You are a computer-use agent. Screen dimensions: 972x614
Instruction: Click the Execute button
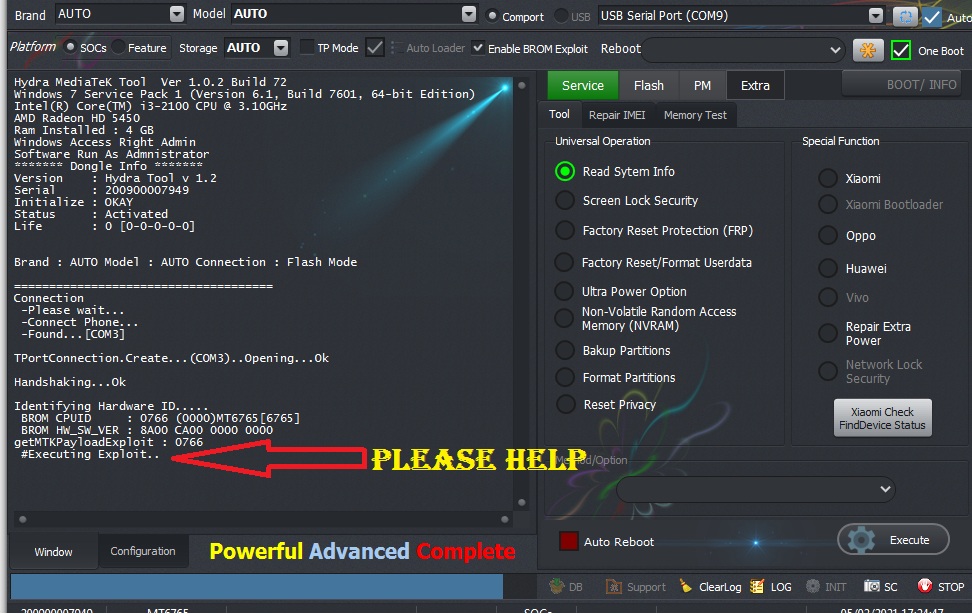coord(893,540)
